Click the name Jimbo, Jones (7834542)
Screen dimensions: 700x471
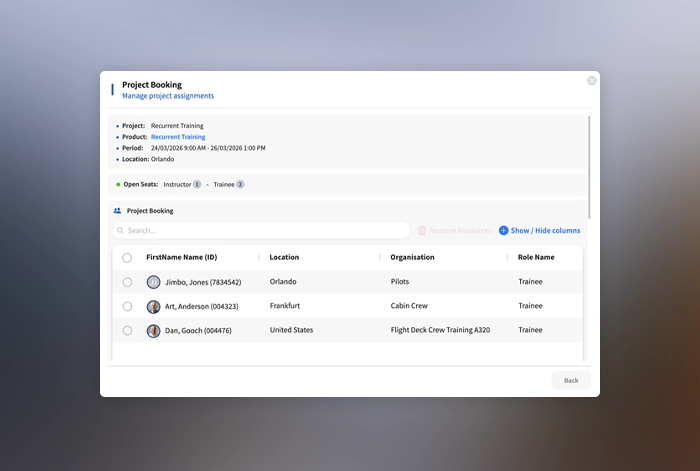coord(203,282)
